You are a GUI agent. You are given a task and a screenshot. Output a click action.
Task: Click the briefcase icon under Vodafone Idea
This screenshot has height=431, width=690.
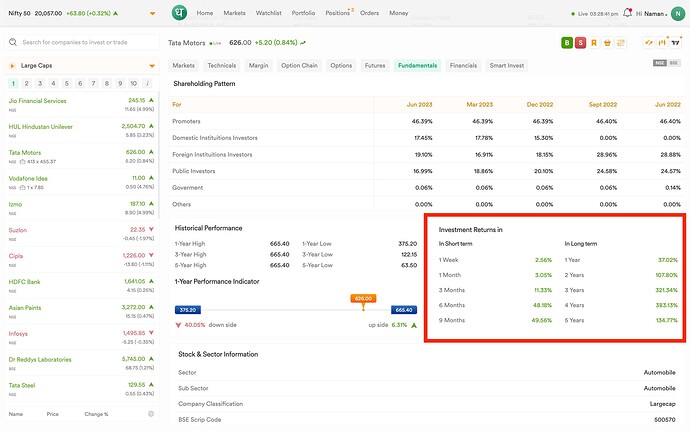(22, 188)
